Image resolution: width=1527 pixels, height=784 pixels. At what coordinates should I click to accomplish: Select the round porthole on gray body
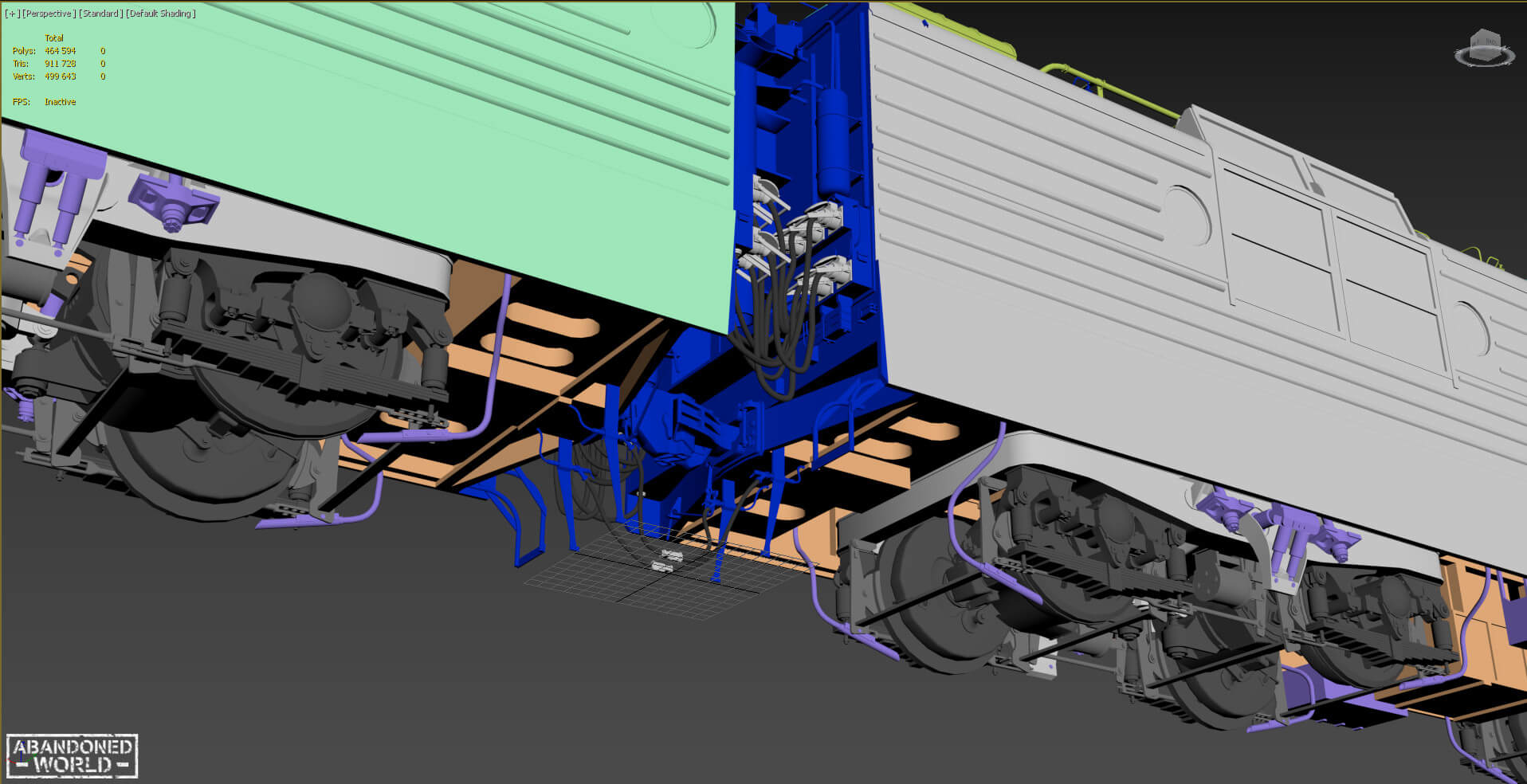(x=1189, y=215)
